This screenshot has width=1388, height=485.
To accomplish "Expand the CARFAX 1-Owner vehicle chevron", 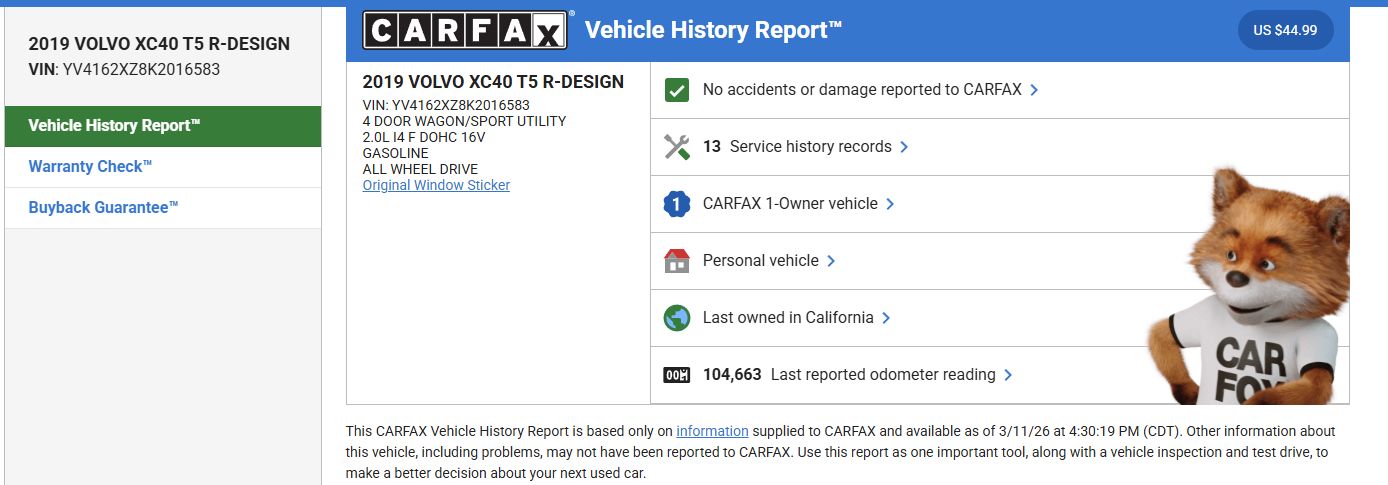I will tap(890, 204).
